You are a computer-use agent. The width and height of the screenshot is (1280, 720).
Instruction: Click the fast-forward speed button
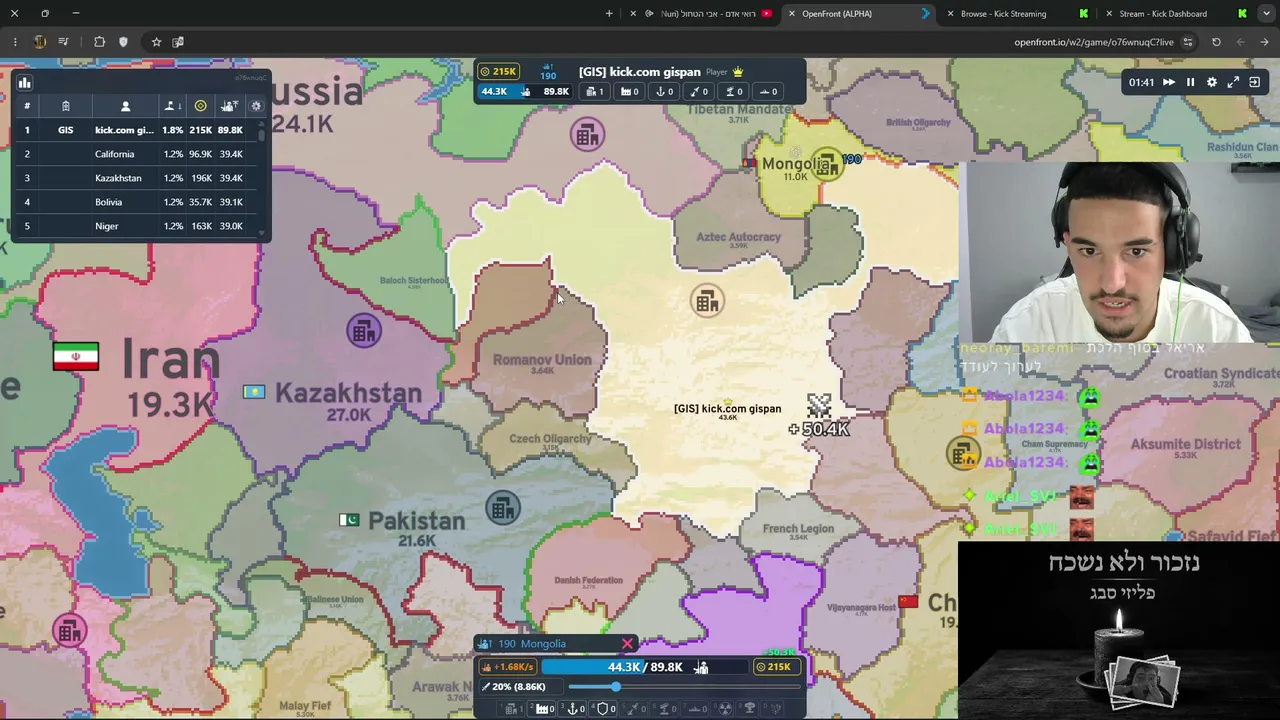[x=1168, y=82]
